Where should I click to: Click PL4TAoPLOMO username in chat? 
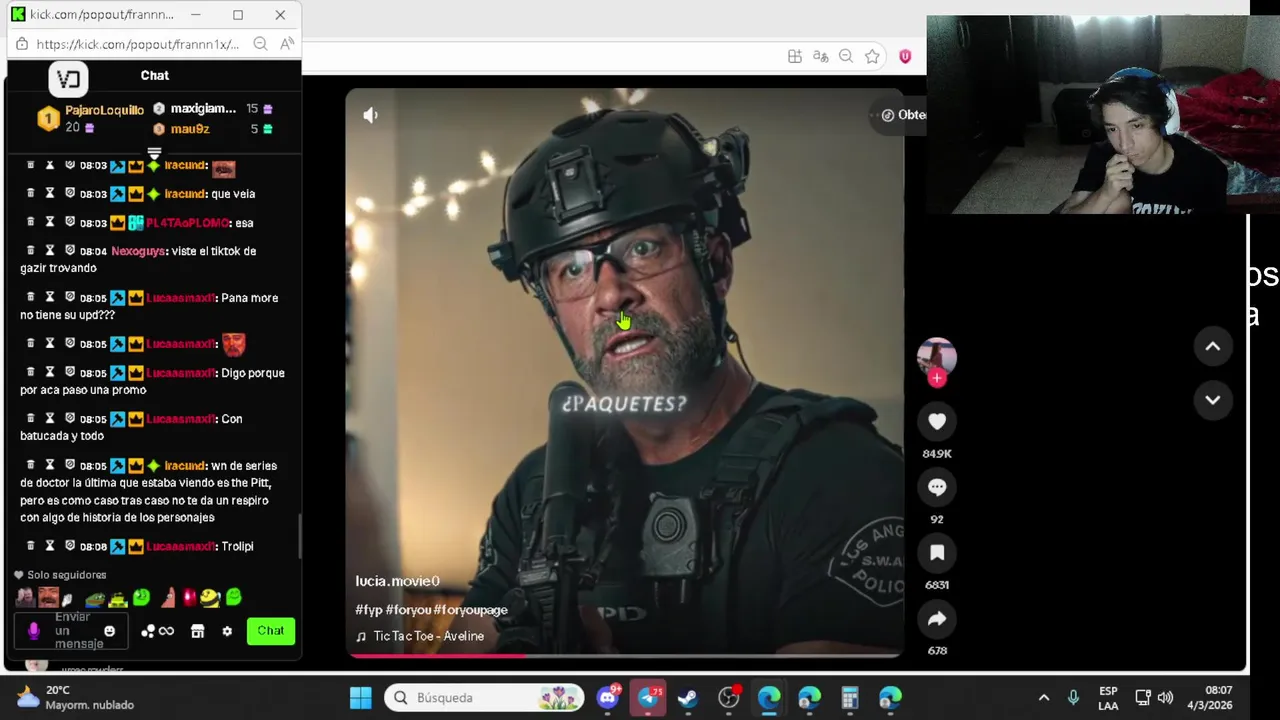188,223
